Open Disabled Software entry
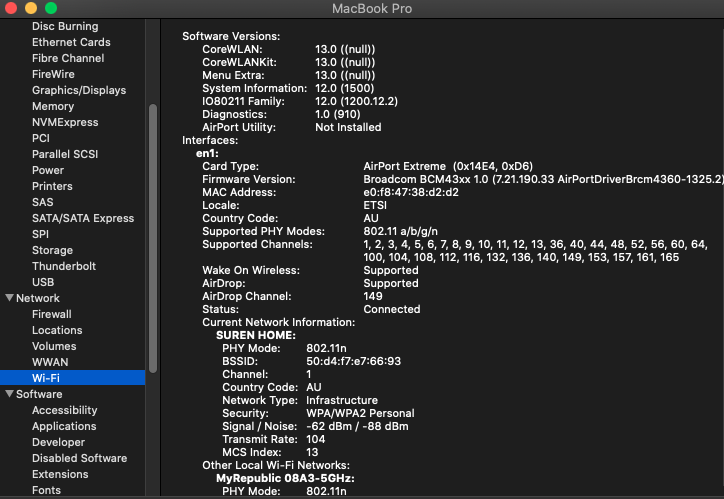Image resolution: width=724 pixels, height=499 pixels. point(79,458)
